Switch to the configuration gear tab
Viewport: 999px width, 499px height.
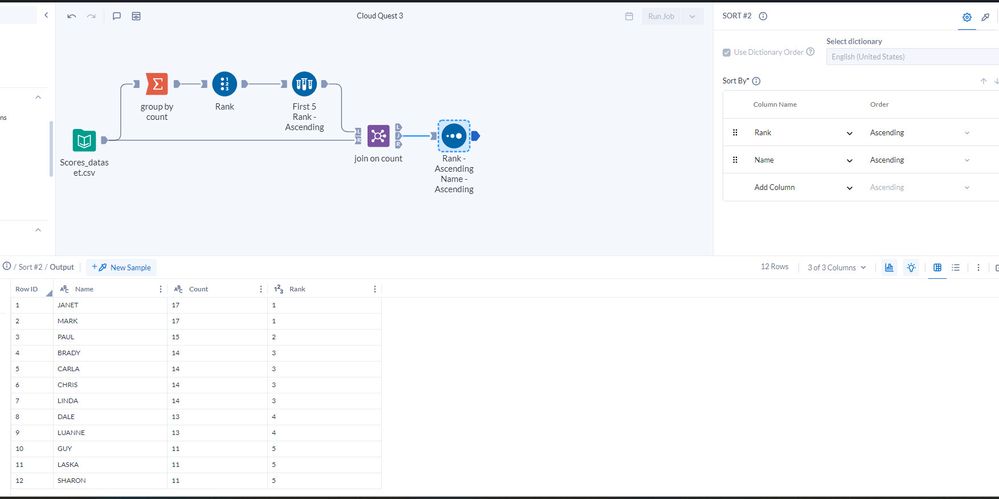(967, 17)
